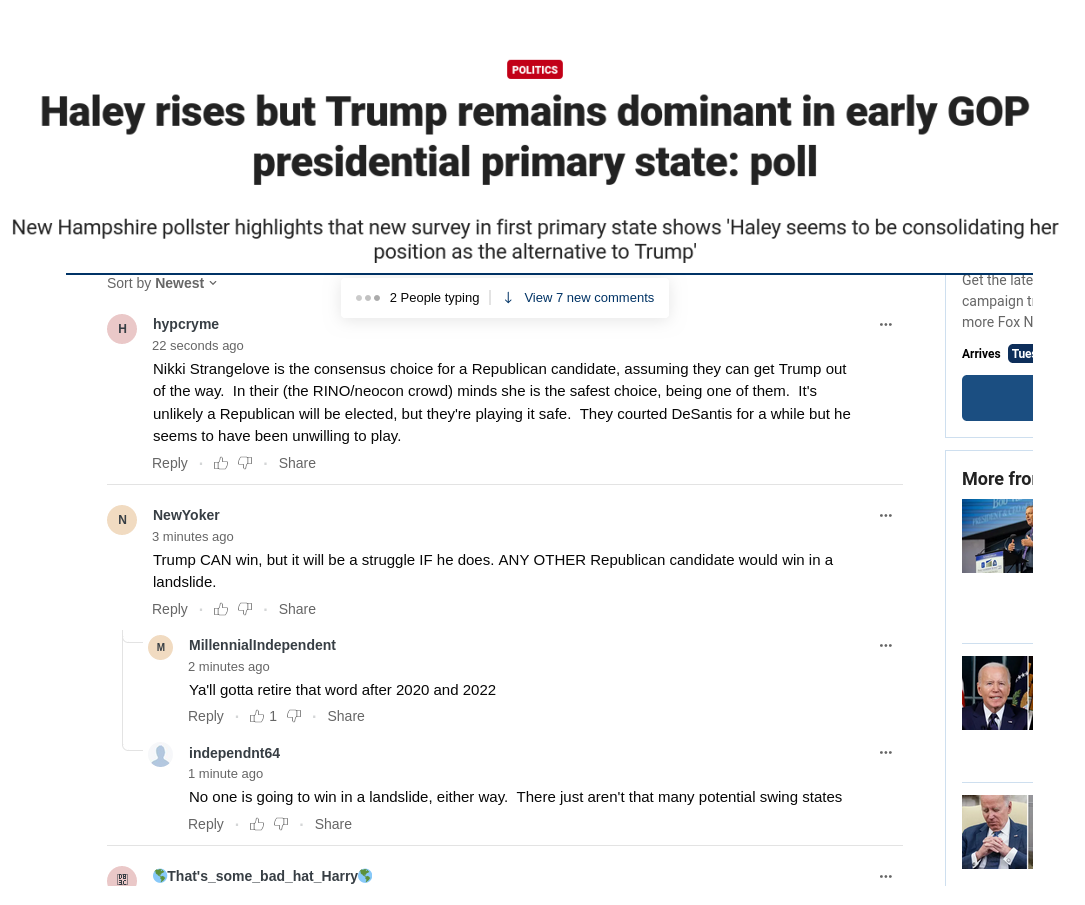This screenshot has width=1085, height=905.
Task: Open hypcryme's user profile name
Action: click(185, 324)
